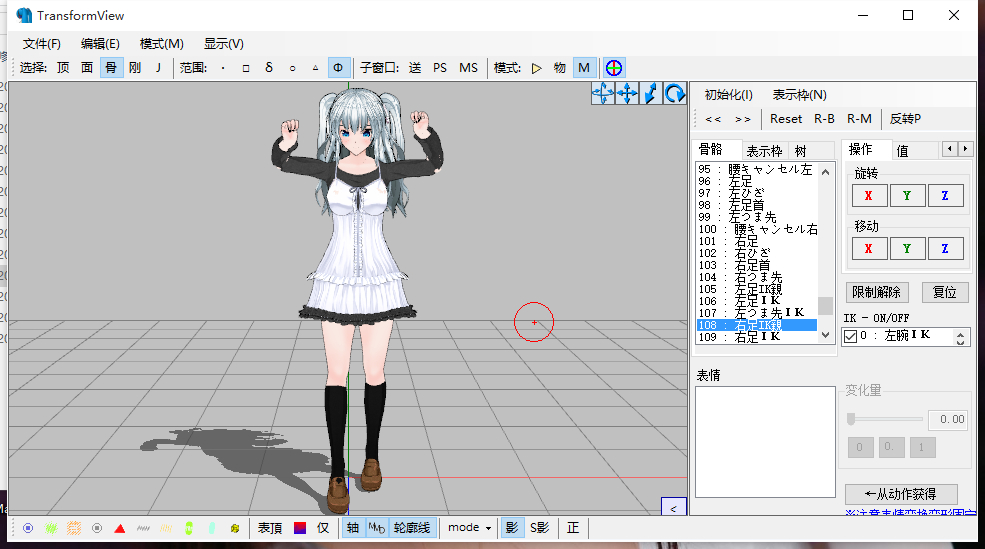The width and height of the screenshot is (985, 549).
Task: Switch to the 表示枠 tab in bone panel
Action: 764,151
